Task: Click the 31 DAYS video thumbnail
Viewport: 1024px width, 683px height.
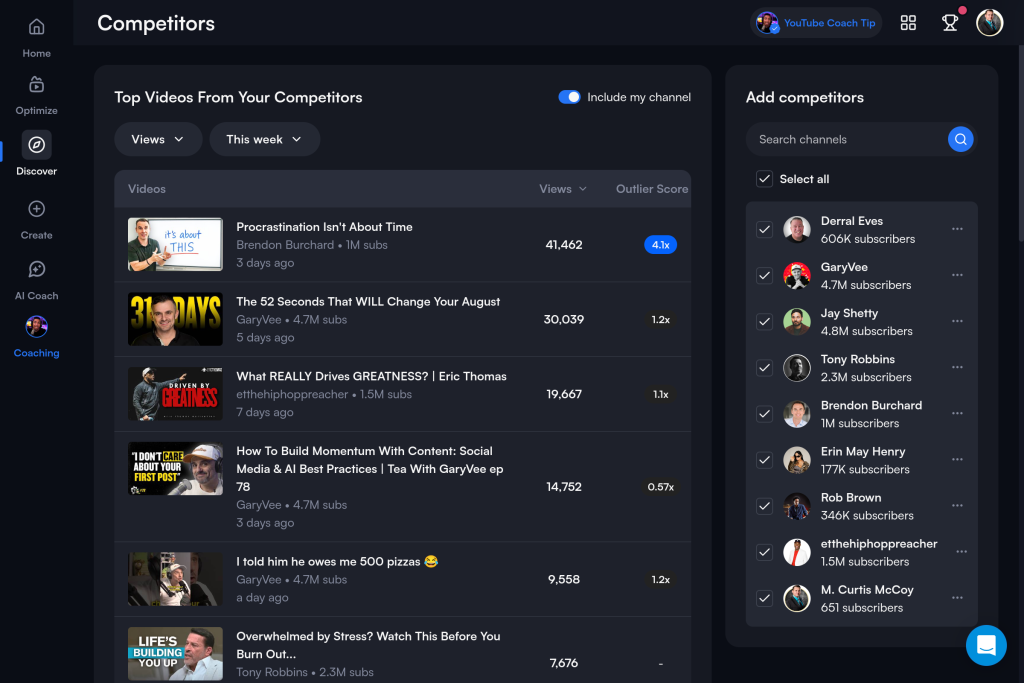Action: pos(175,319)
